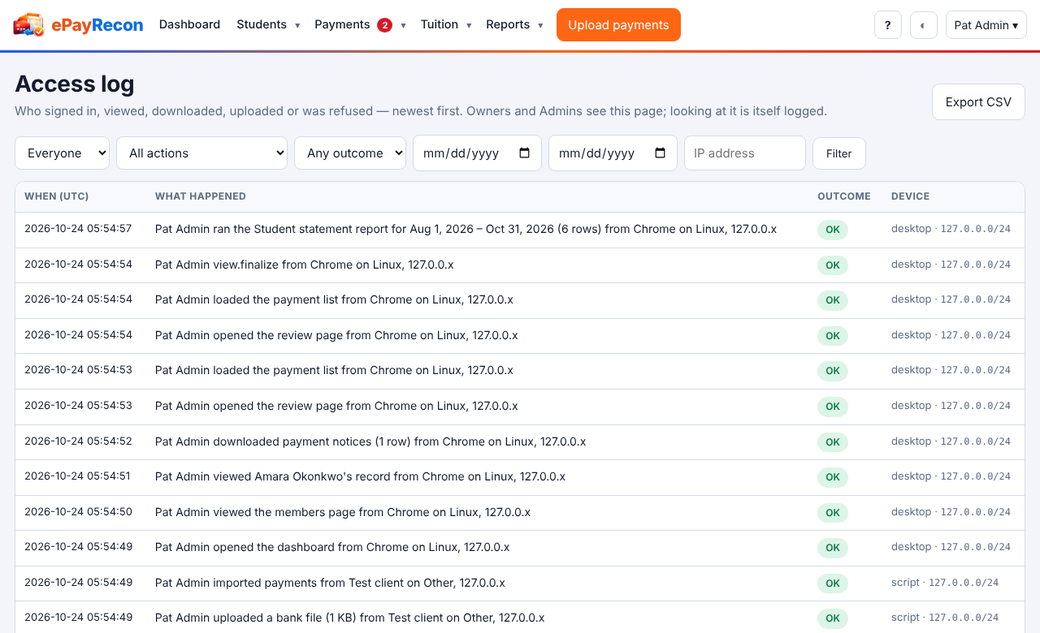
Task: Click the red Payments notification badge
Action: click(x=385, y=25)
